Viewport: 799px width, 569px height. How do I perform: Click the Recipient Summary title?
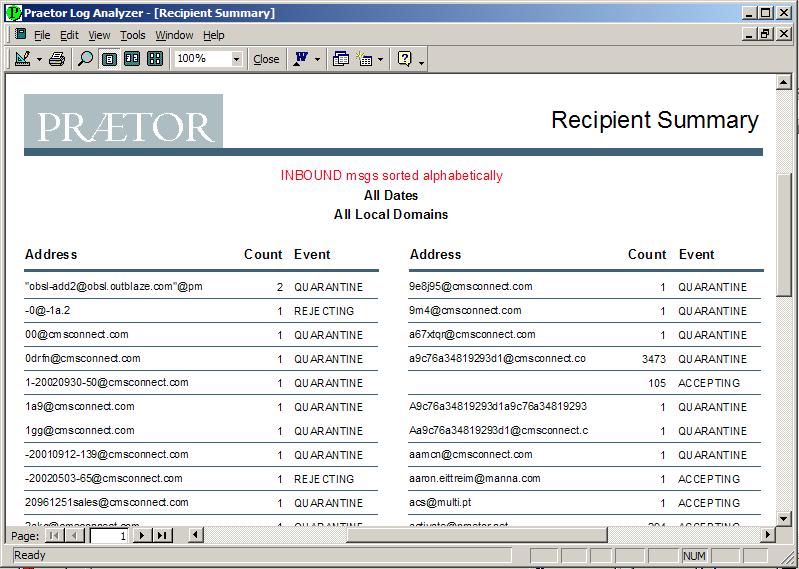click(655, 120)
